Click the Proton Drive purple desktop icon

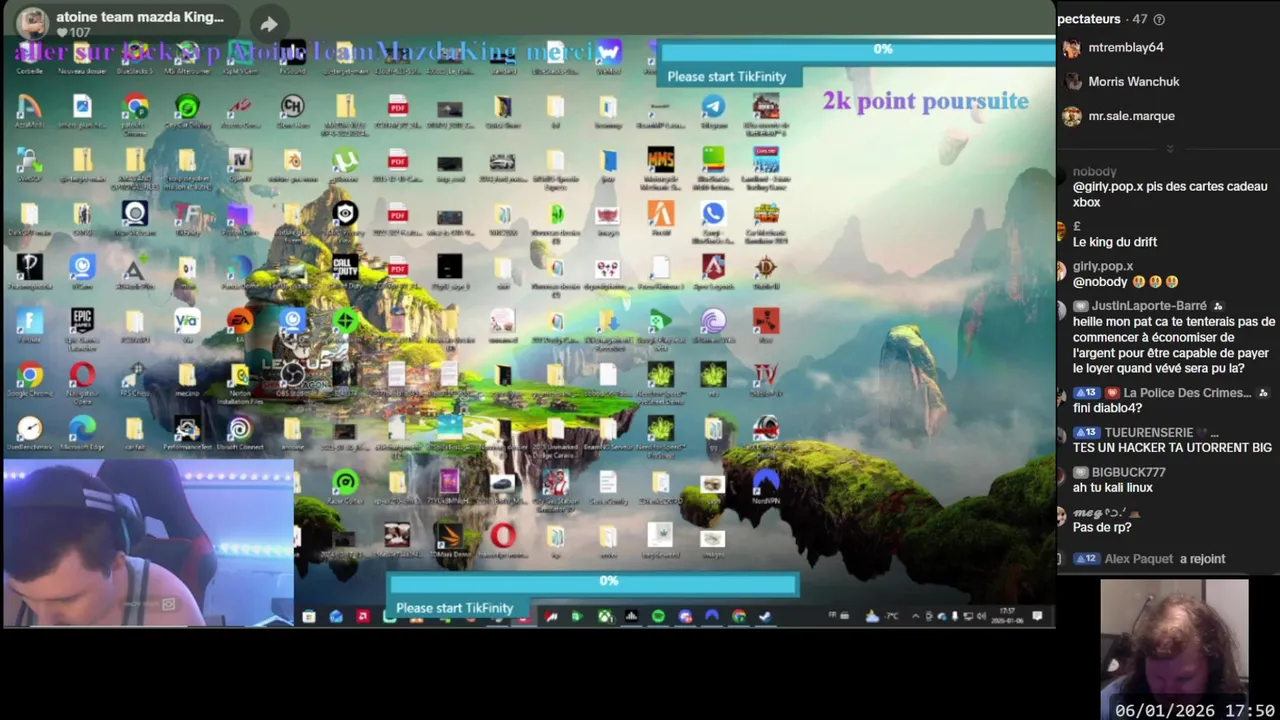239,217
